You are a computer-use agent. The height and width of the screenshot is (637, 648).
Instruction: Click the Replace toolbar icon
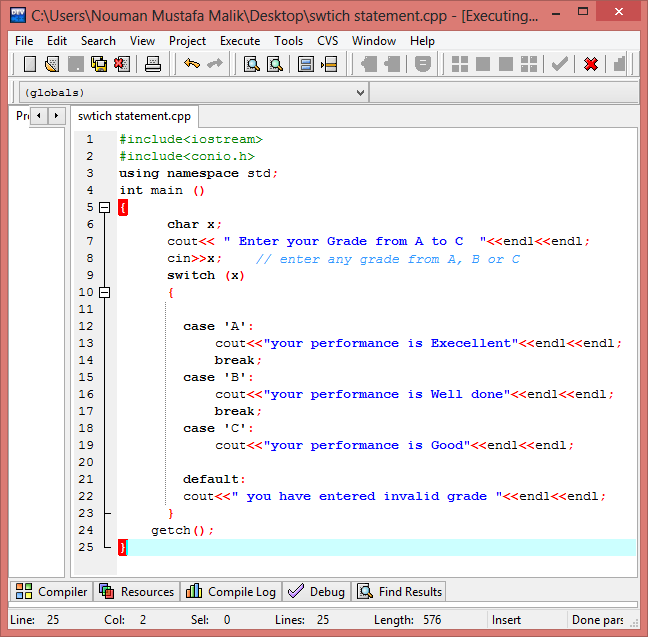coord(274,64)
